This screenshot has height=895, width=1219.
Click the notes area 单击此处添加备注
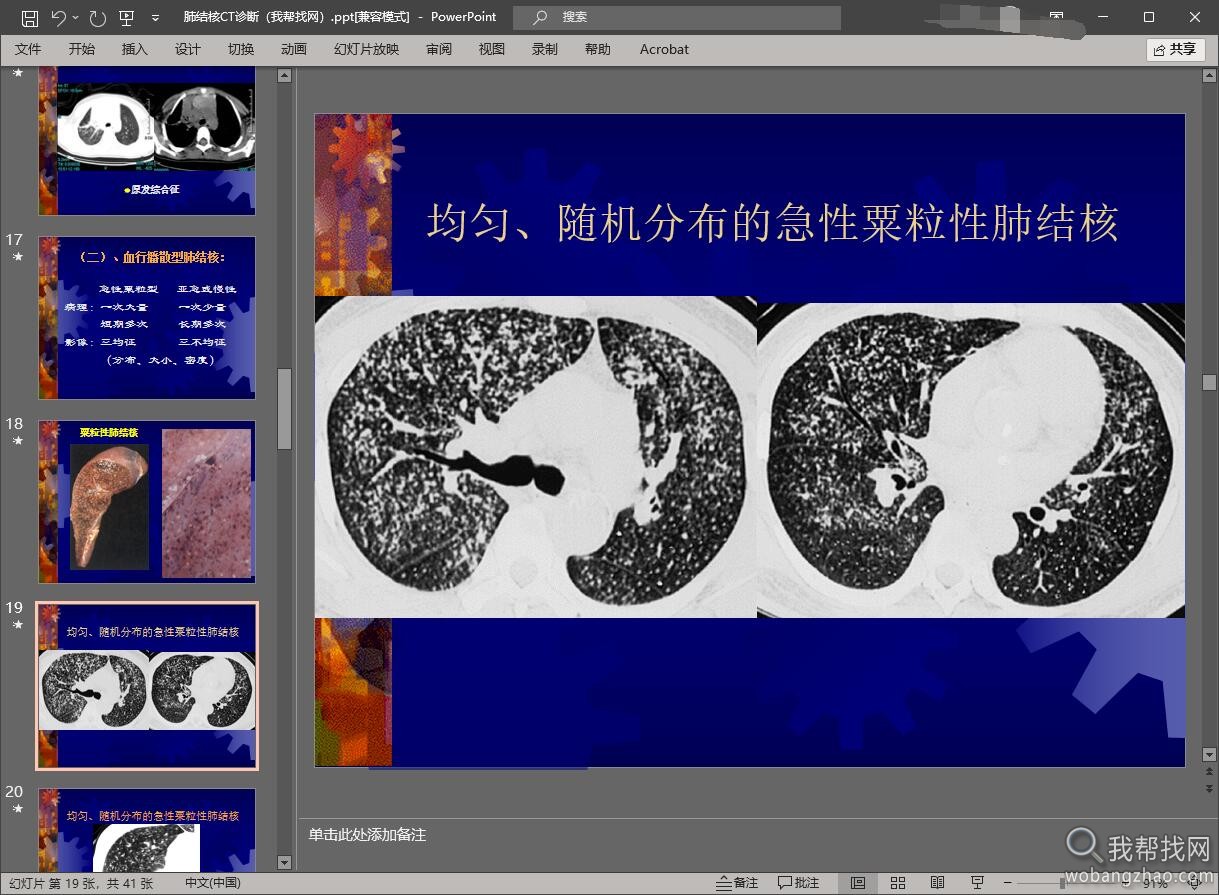click(367, 834)
